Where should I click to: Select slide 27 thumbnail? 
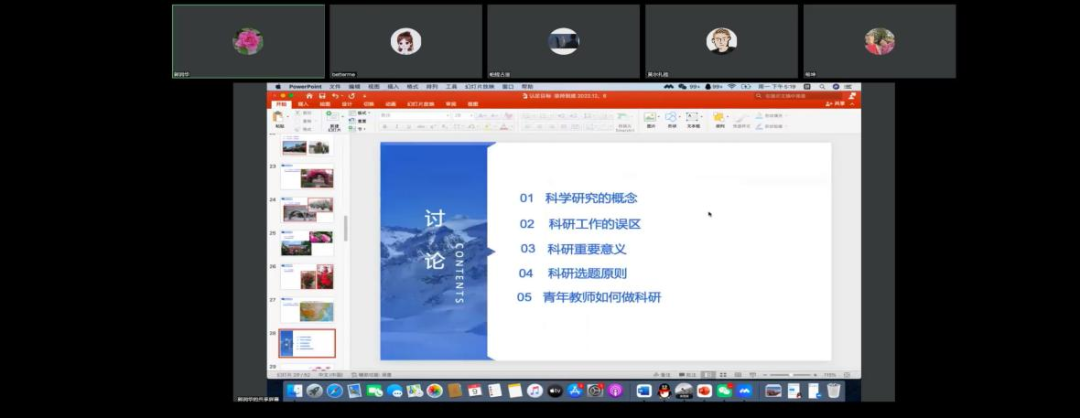point(307,310)
